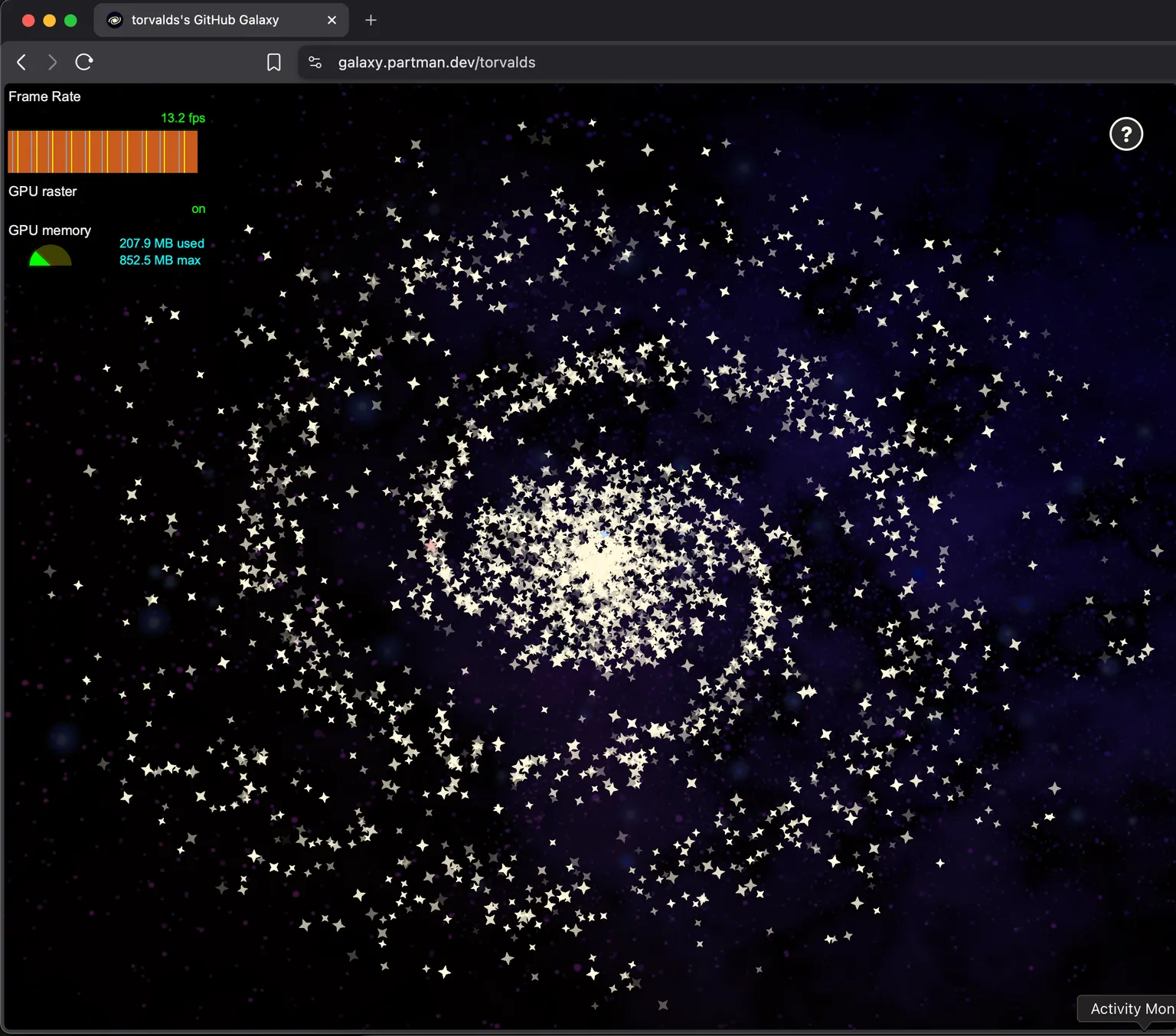Image resolution: width=1176 pixels, height=1036 pixels.
Task: Click the red macOS close window button
Action: pyautogui.click(x=28, y=21)
